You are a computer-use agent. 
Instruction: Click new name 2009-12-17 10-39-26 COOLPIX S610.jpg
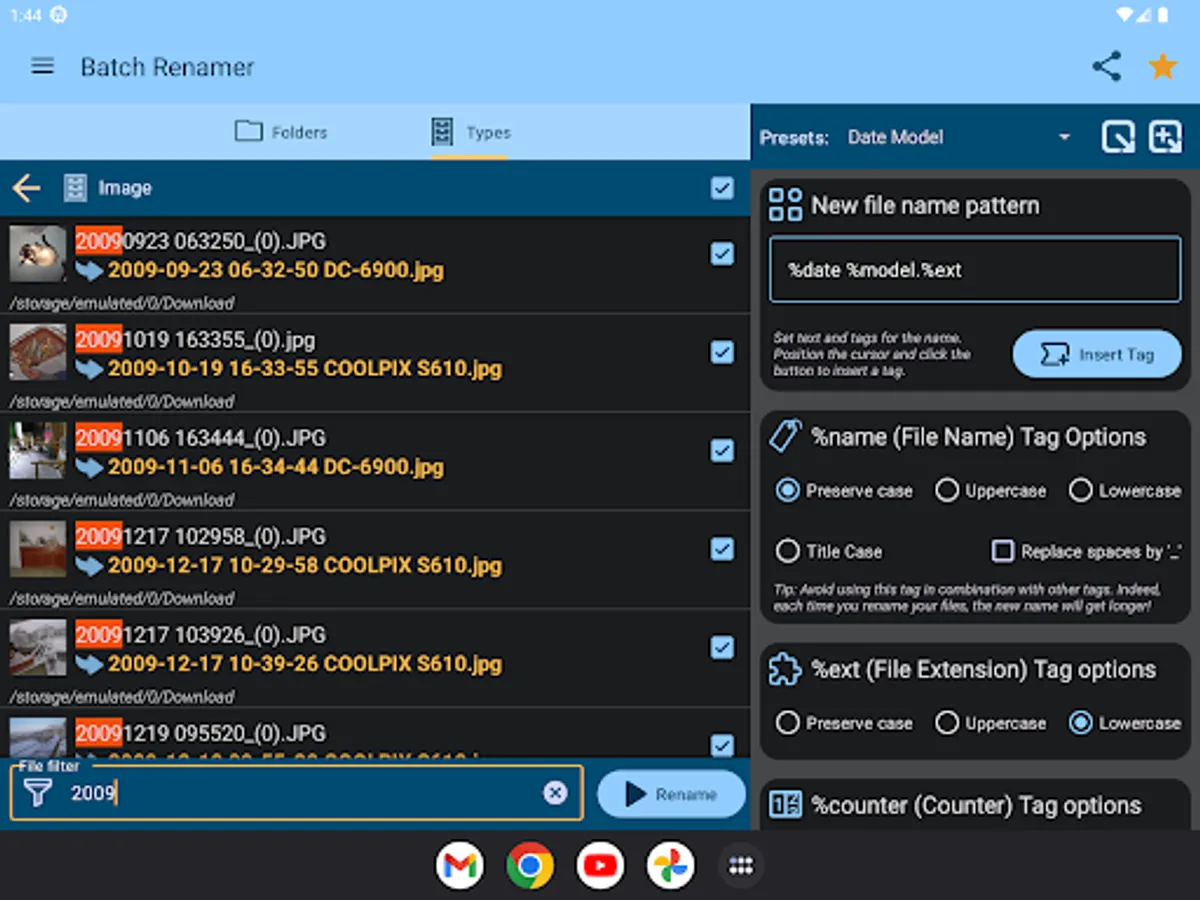(x=305, y=664)
